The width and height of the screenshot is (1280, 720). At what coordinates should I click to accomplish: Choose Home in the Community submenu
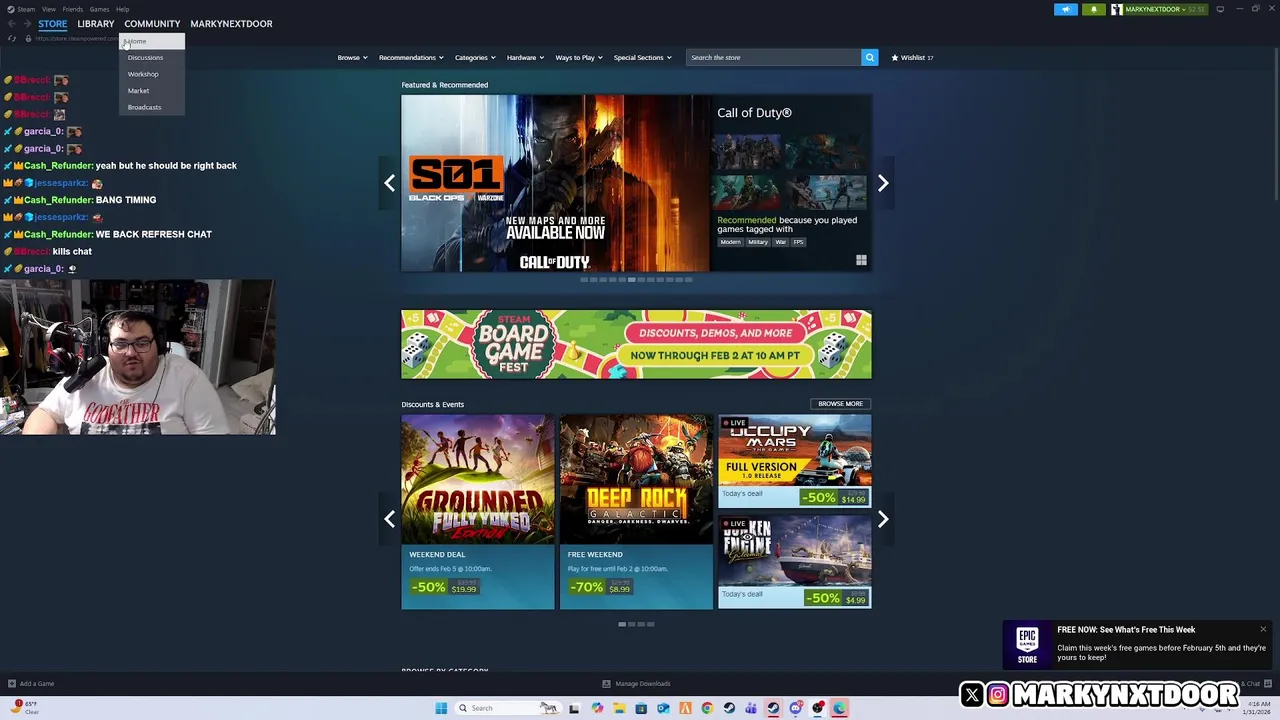click(x=152, y=41)
